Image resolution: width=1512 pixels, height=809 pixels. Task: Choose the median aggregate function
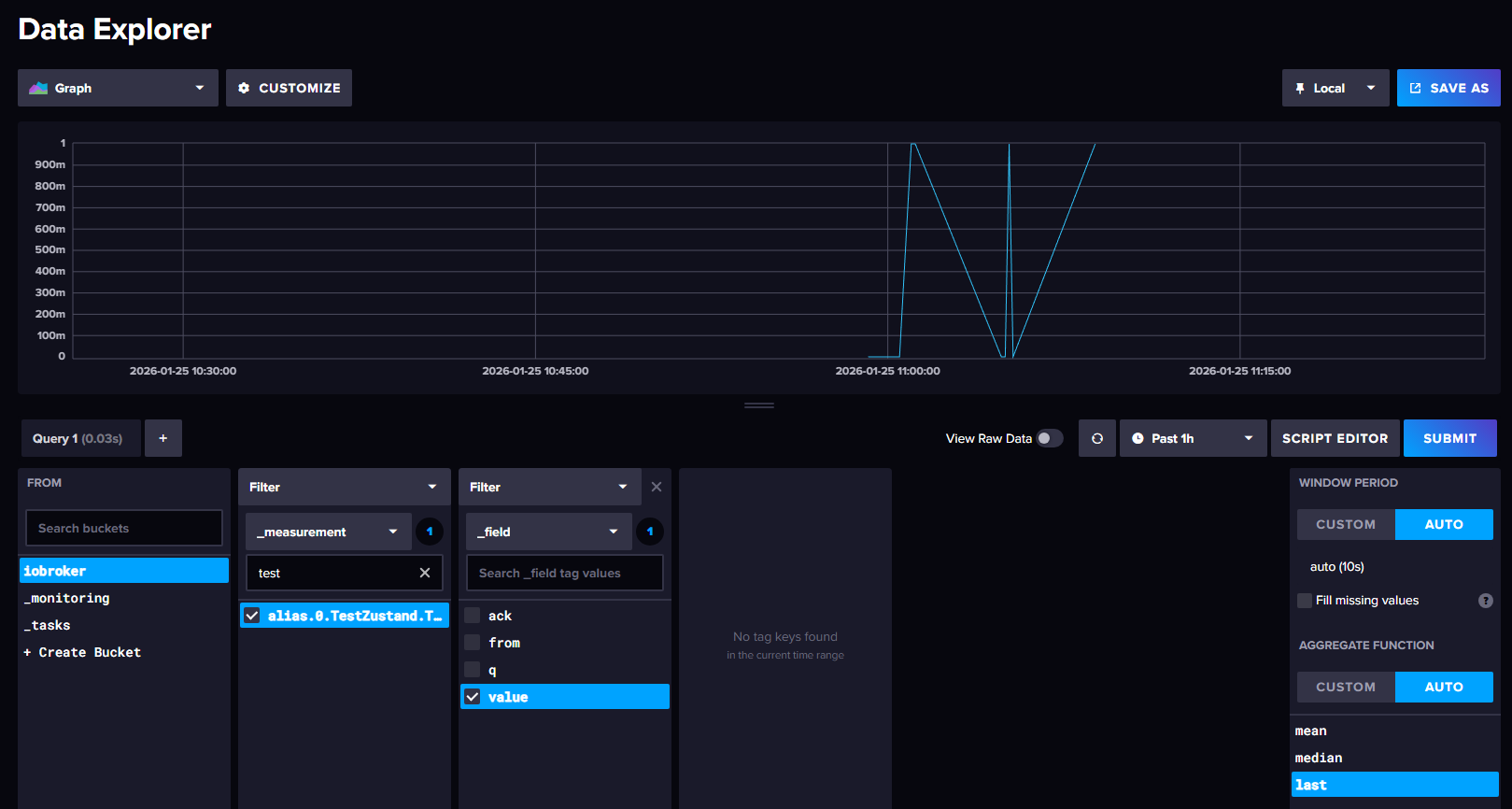coord(1395,758)
